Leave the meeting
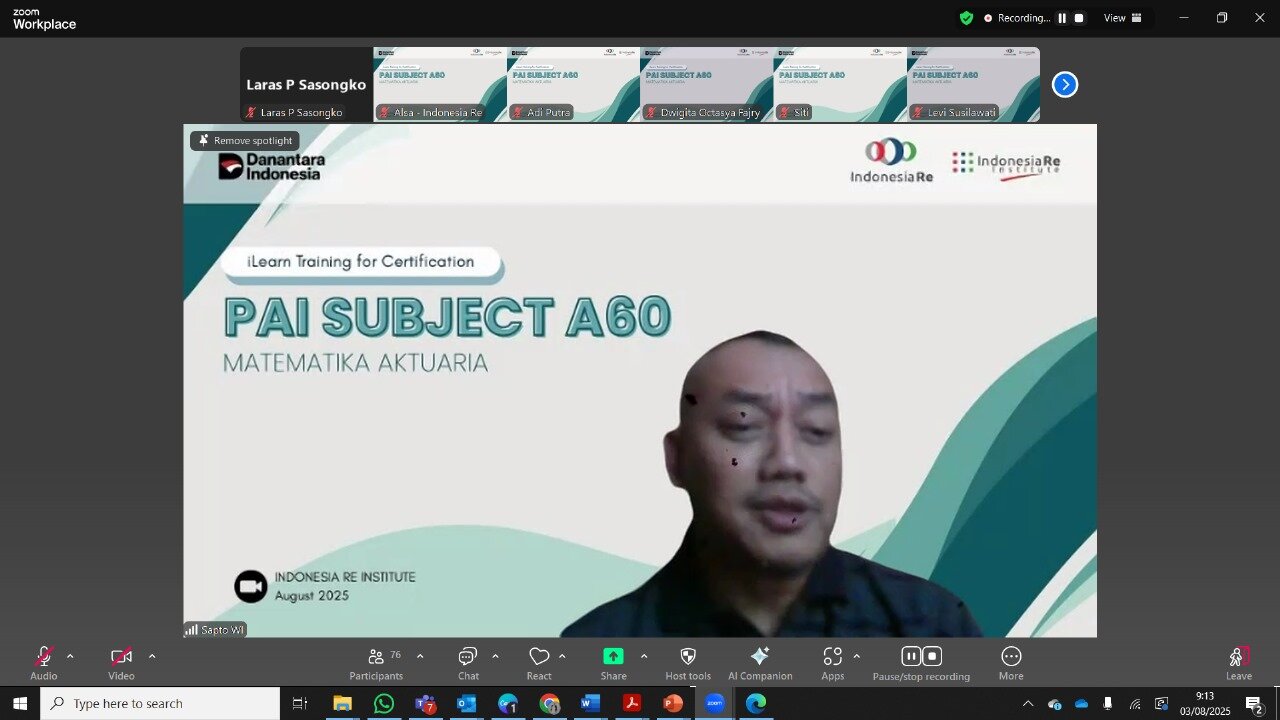This screenshot has width=1280, height=720. click(x=1238, y=663)
